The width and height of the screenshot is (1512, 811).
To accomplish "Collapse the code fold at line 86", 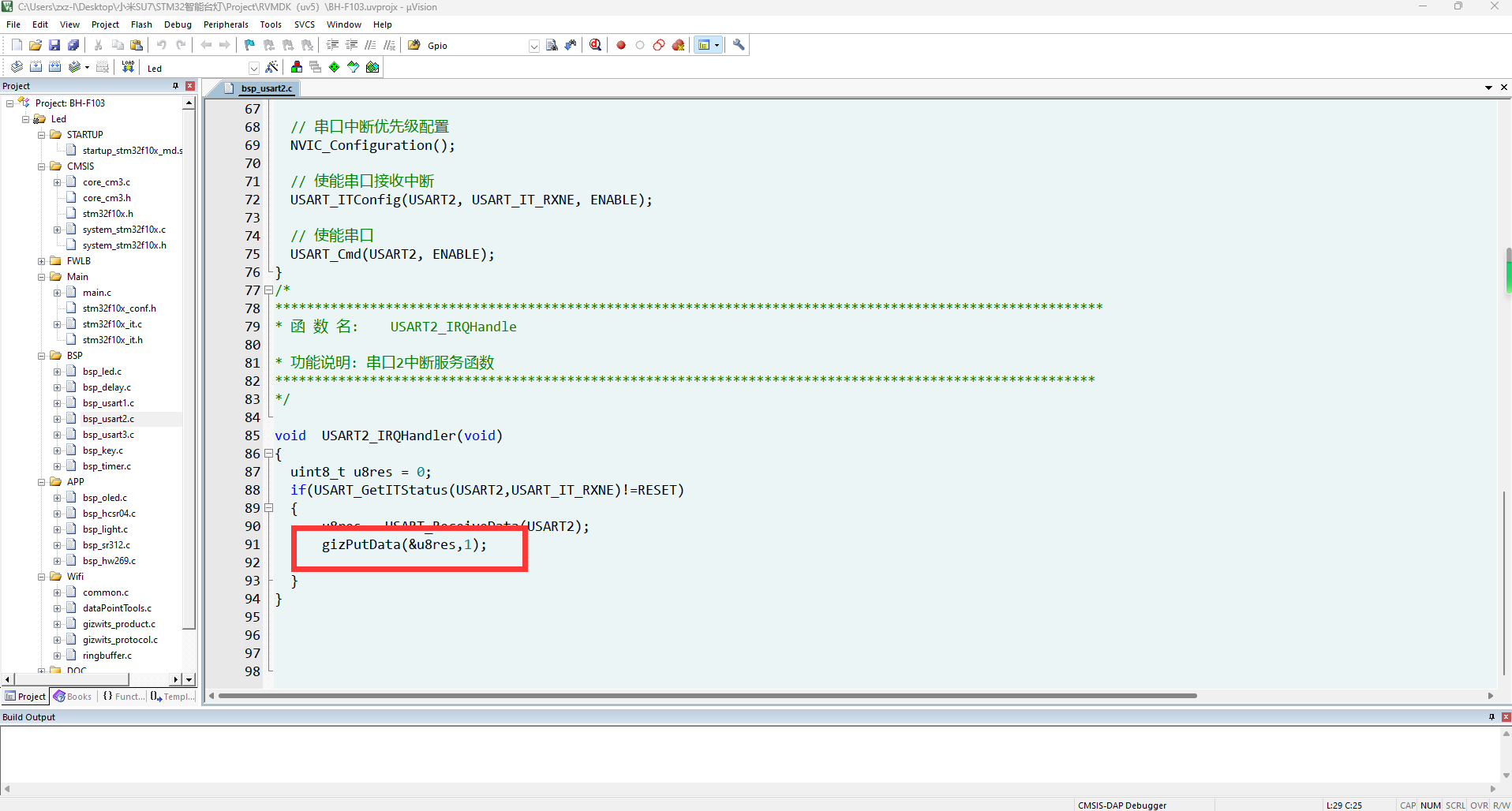I will click(268, 454).
